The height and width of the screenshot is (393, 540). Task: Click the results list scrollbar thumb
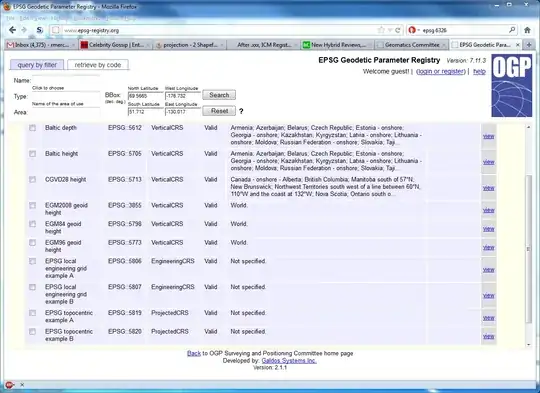pyautogui.click(x=529, y=249)
